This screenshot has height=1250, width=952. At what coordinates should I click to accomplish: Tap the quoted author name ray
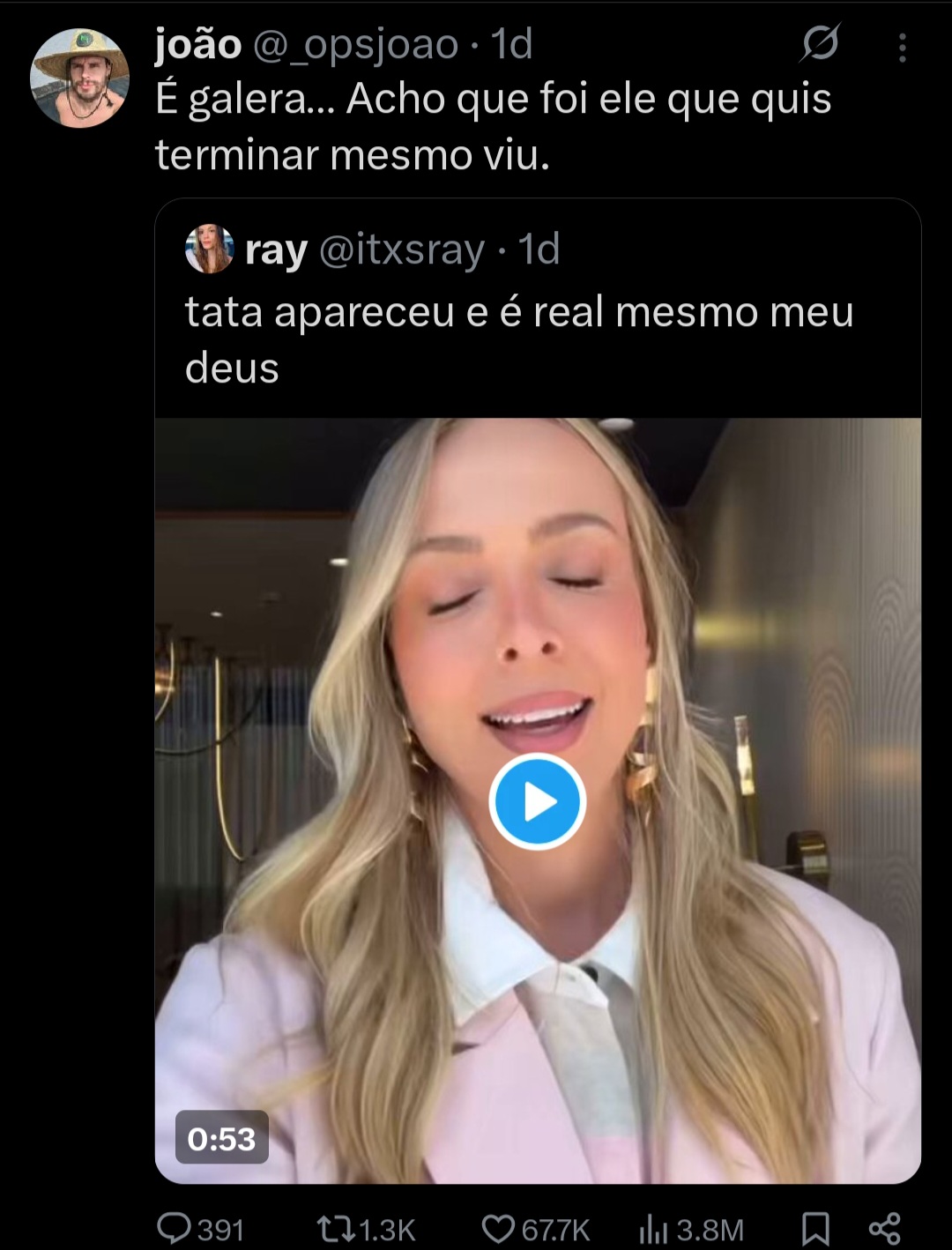point(276,251)
